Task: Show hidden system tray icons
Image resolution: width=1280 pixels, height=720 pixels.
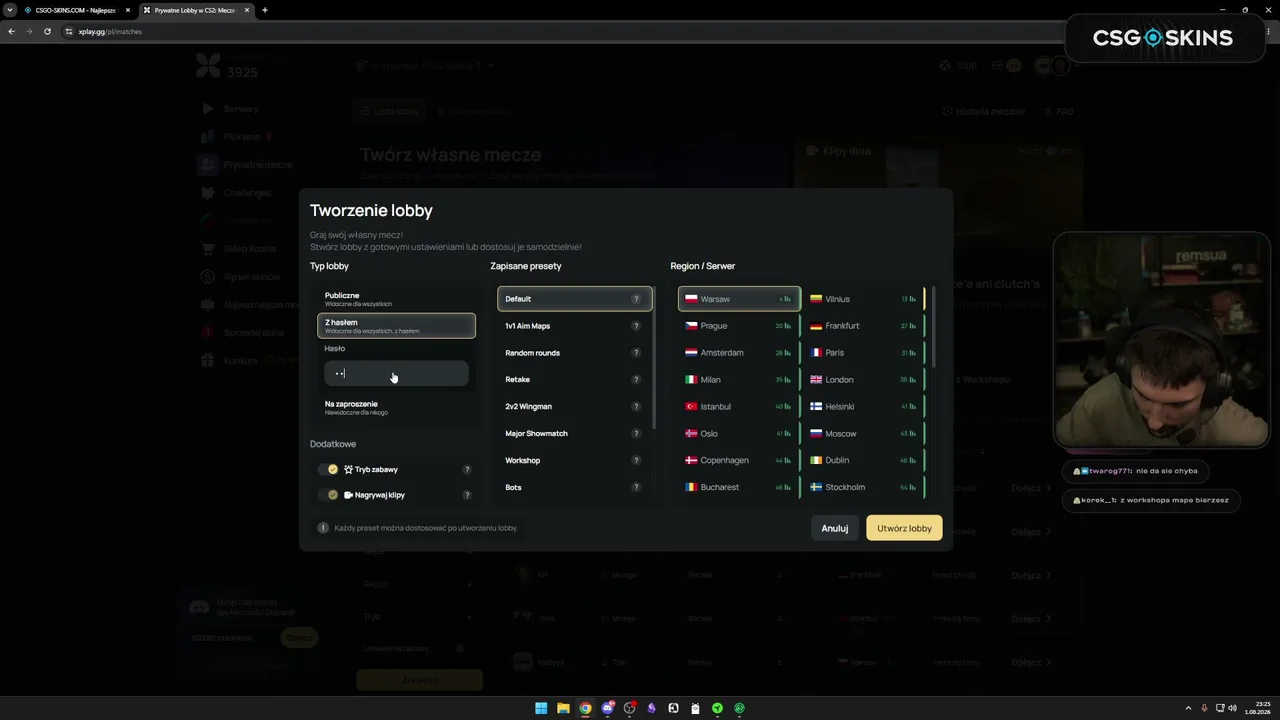Action: [x=1188, y=708]
